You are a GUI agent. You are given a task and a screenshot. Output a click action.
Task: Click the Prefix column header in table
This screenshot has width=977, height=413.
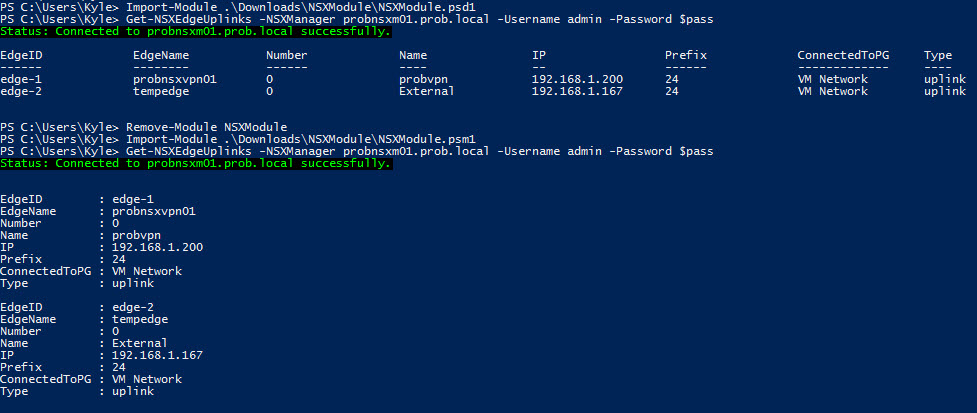tap(685, 55)
